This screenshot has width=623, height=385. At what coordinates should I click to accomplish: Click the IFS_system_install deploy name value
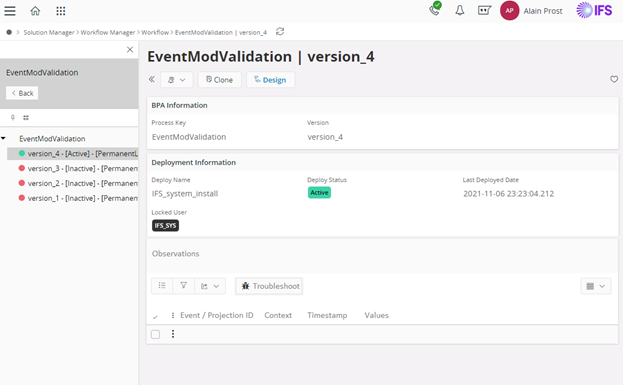tap(185, 194)
